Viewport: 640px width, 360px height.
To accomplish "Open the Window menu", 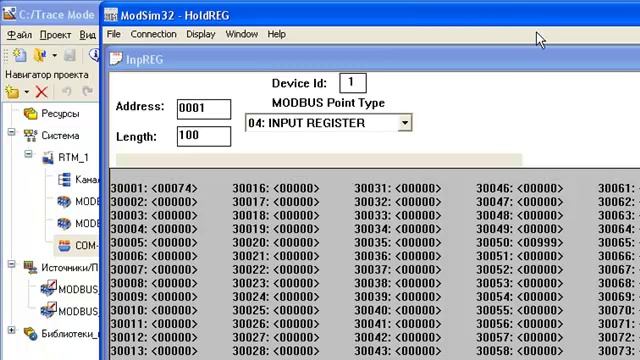I will [x=242, y=34].
